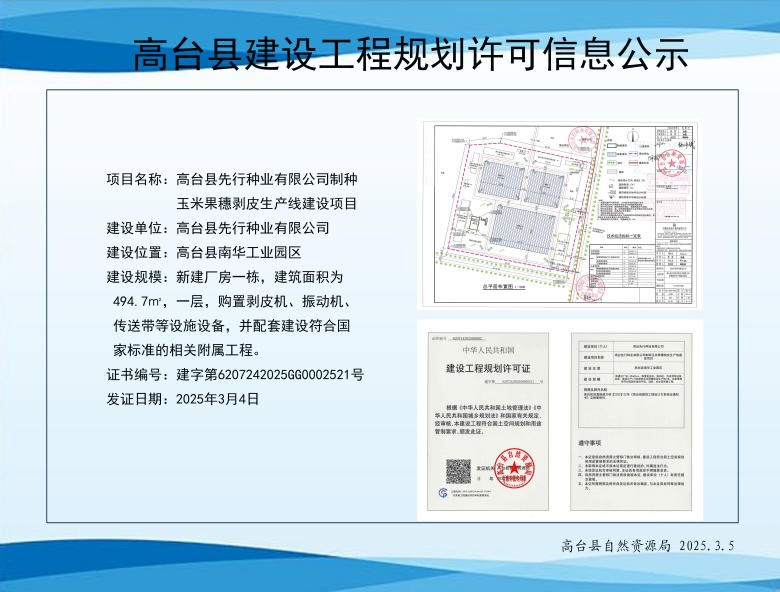Select the line 新建厂房一栋，建筑面积为
Viewport: 780px width, 592px height.
point(259,277)
